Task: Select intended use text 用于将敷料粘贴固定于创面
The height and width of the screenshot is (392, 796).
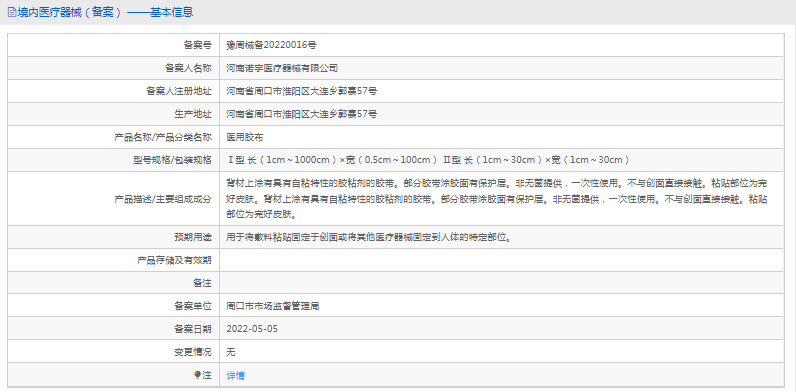Action: (368, 237)
